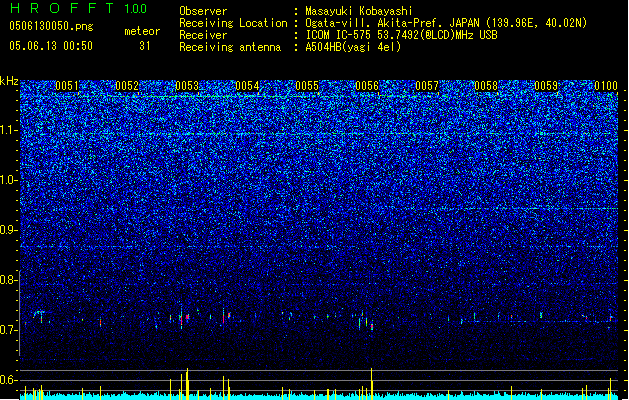Click the 0.8 kHz axis tick
629x400 pixels.
[9, 280]
